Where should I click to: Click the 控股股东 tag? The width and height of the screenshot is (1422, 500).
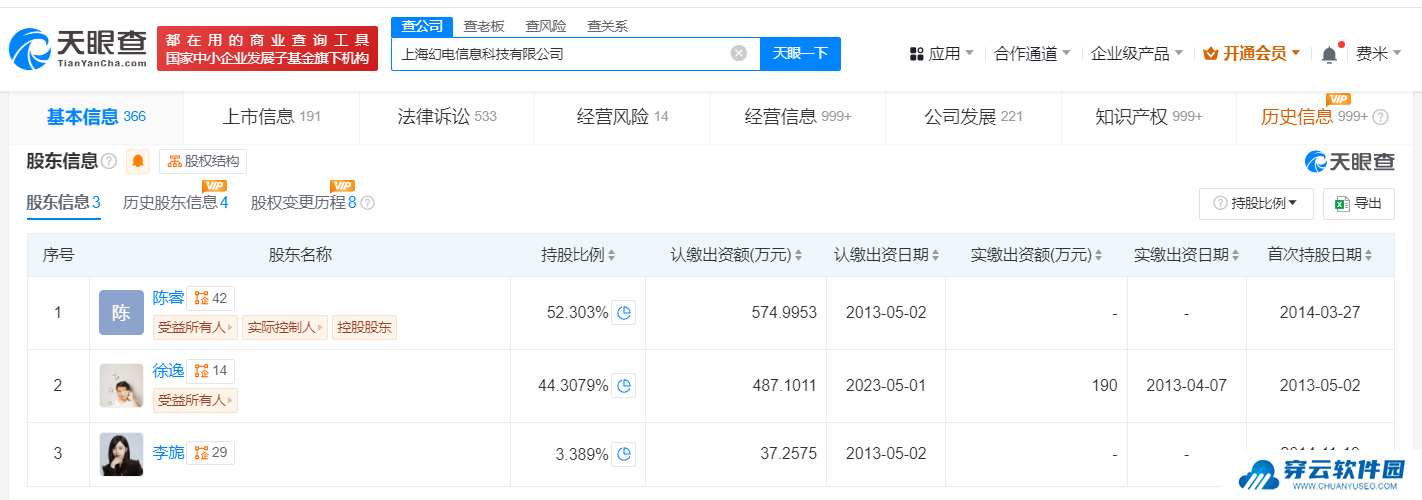point(364,327)
